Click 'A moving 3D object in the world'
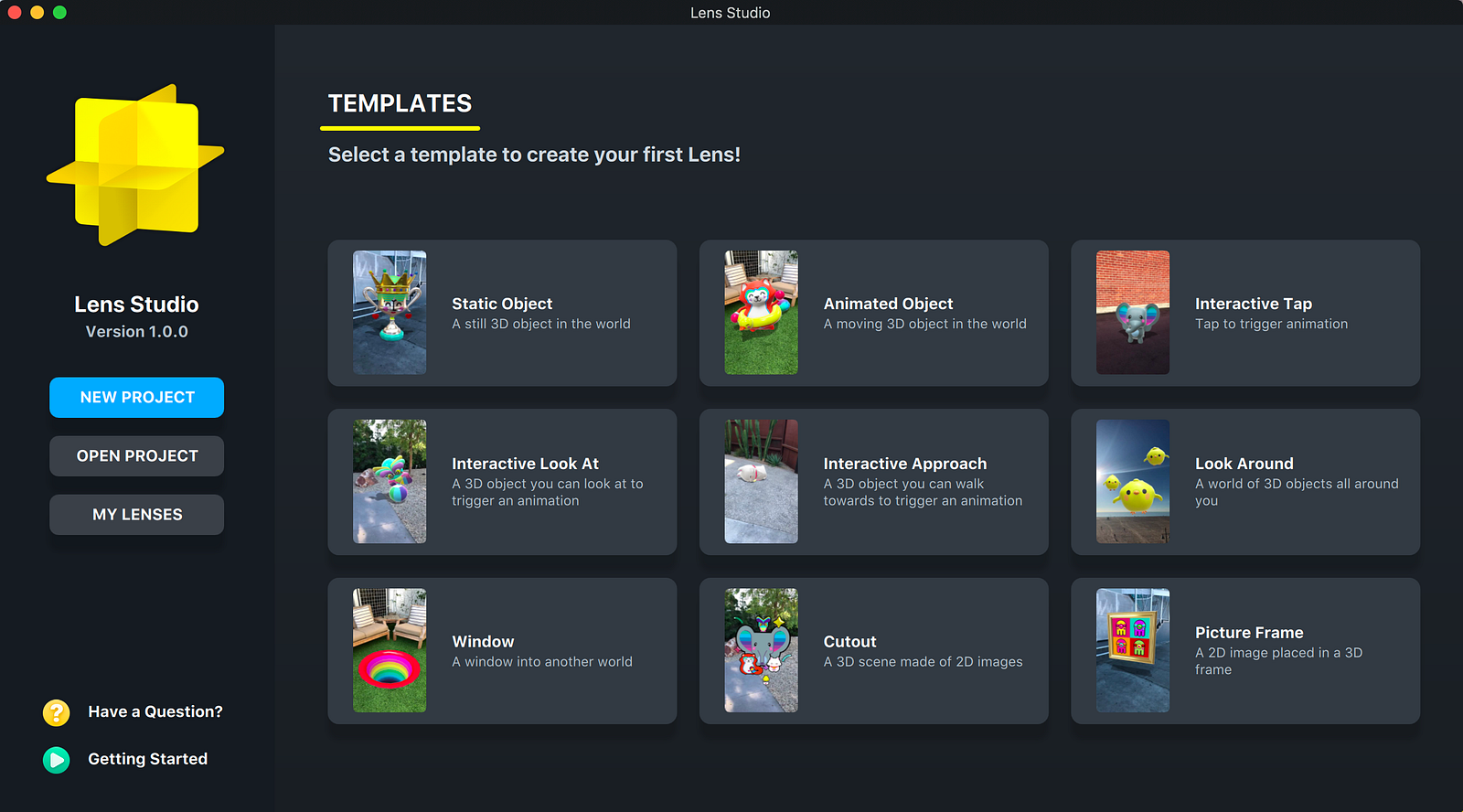Screen dimensions: 1463x812 click(924, 324)
